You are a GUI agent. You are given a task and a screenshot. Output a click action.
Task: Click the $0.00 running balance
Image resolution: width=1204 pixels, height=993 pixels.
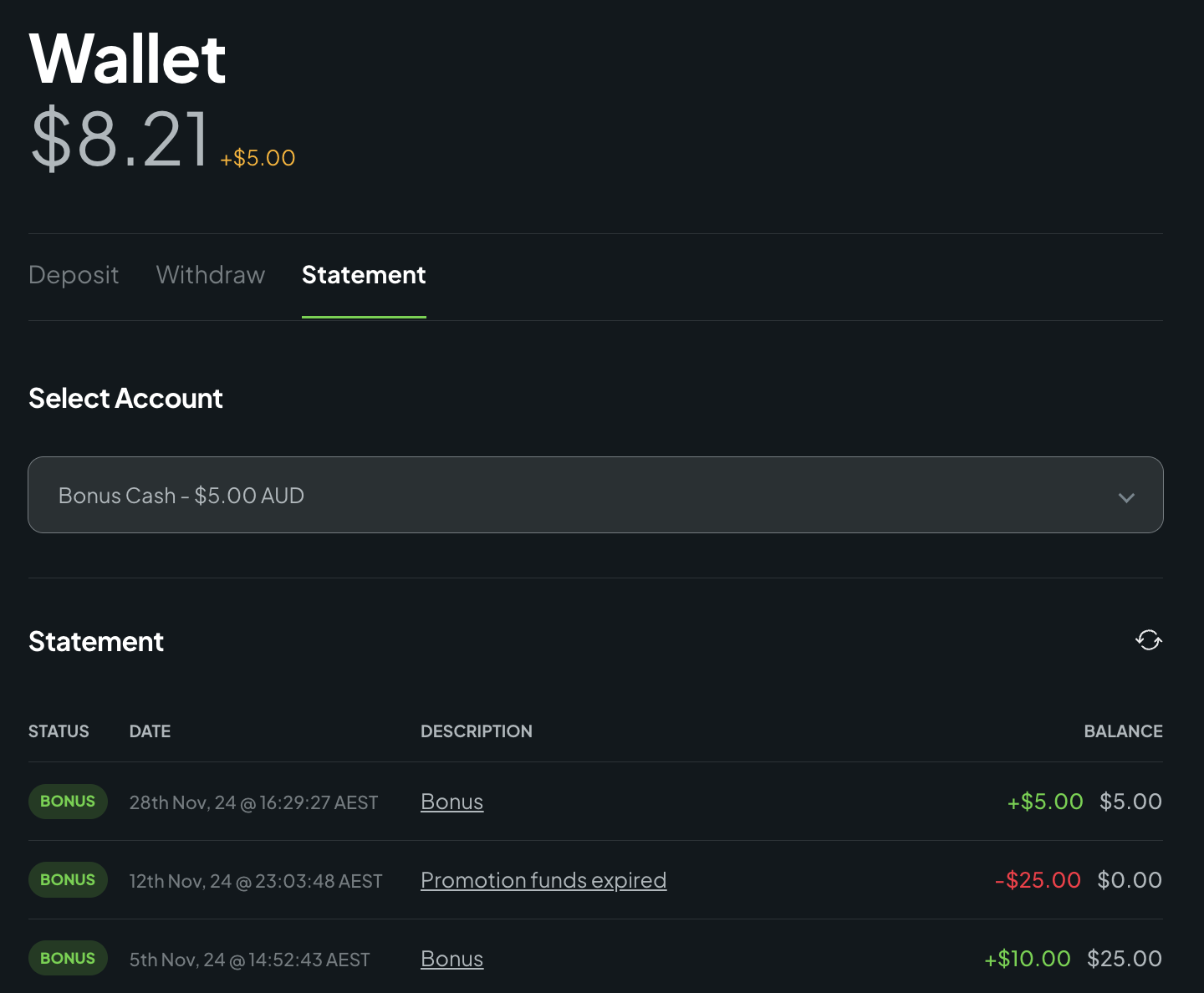click(1130, 880)
